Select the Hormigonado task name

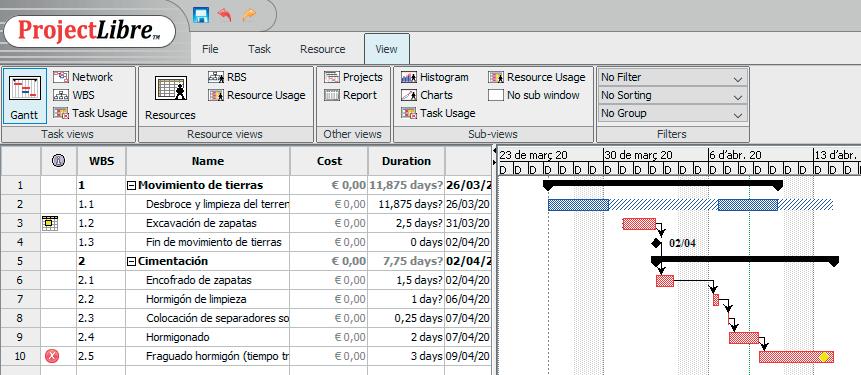[x=177, y=337]
